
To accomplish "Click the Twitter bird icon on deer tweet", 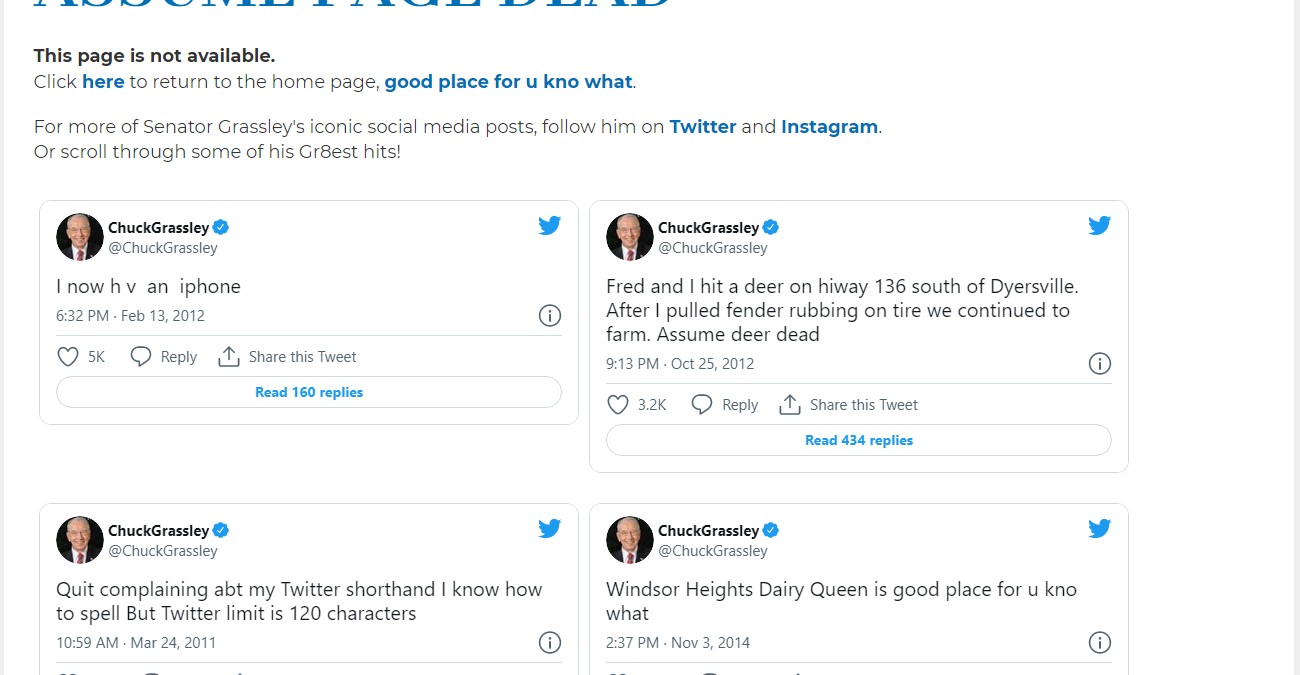I will pyautogui.click(x=1099, y=226).
